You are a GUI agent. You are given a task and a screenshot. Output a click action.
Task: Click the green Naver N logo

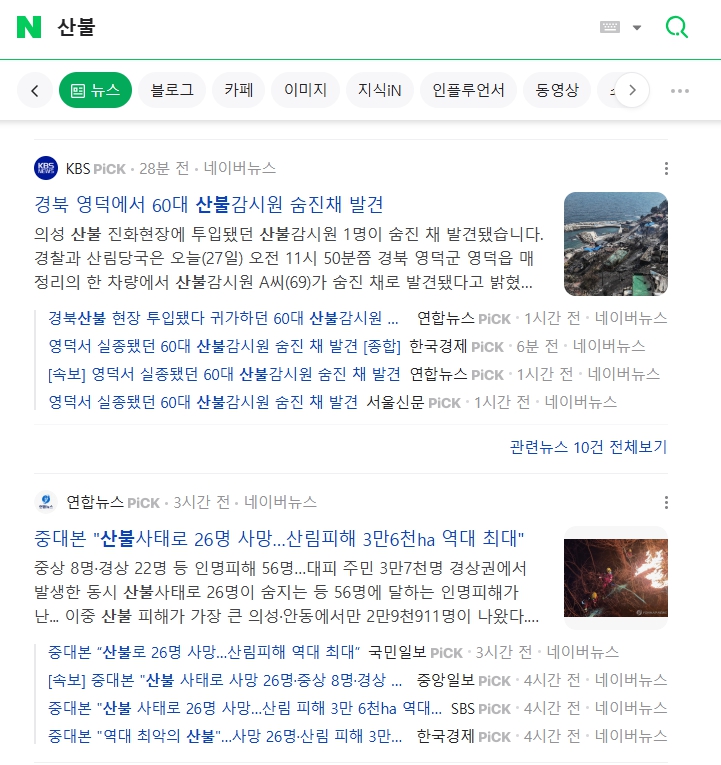[29, 27]
